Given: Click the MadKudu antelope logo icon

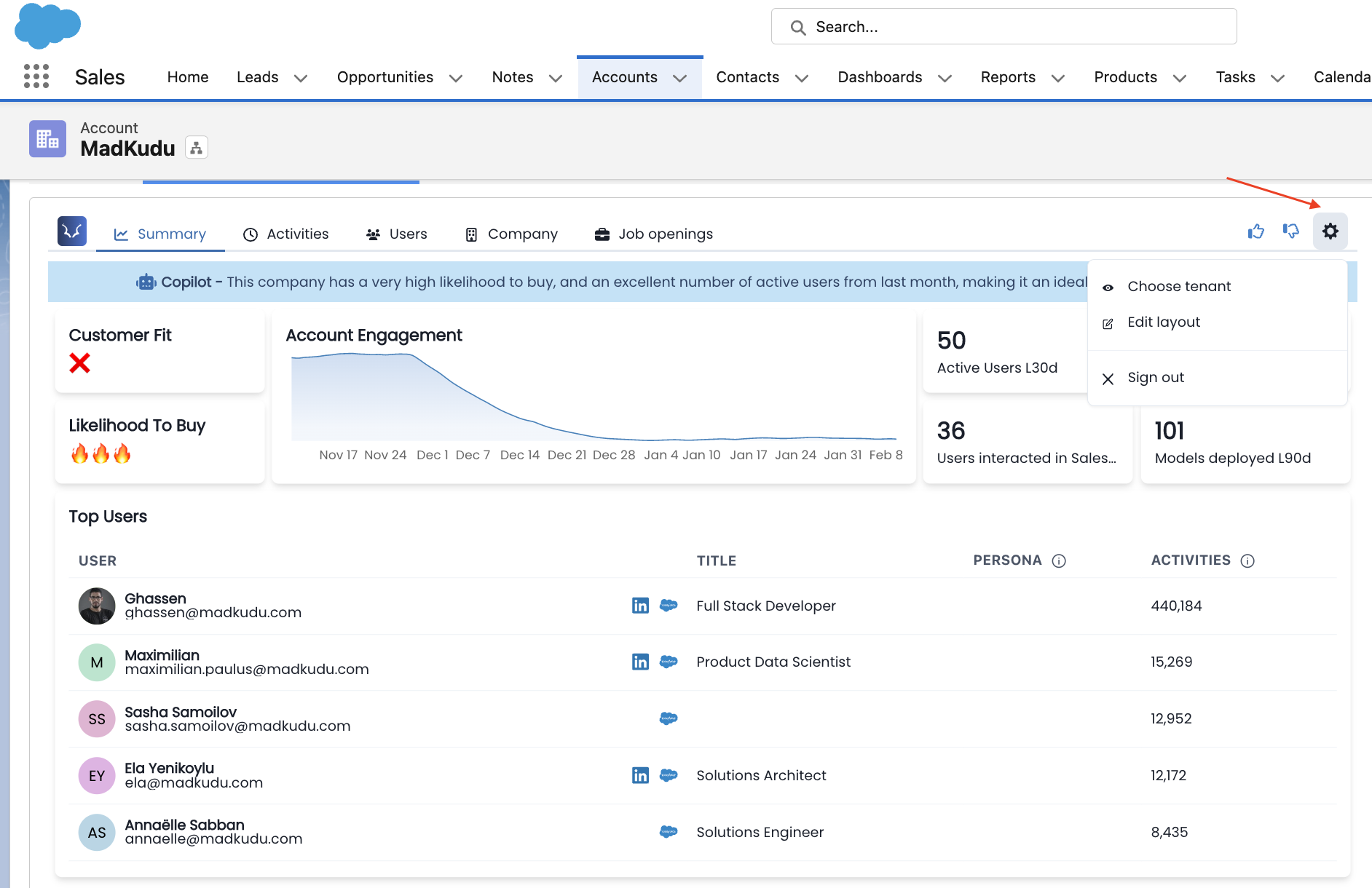Looking at the screenshot, I should tap(72, 231).
